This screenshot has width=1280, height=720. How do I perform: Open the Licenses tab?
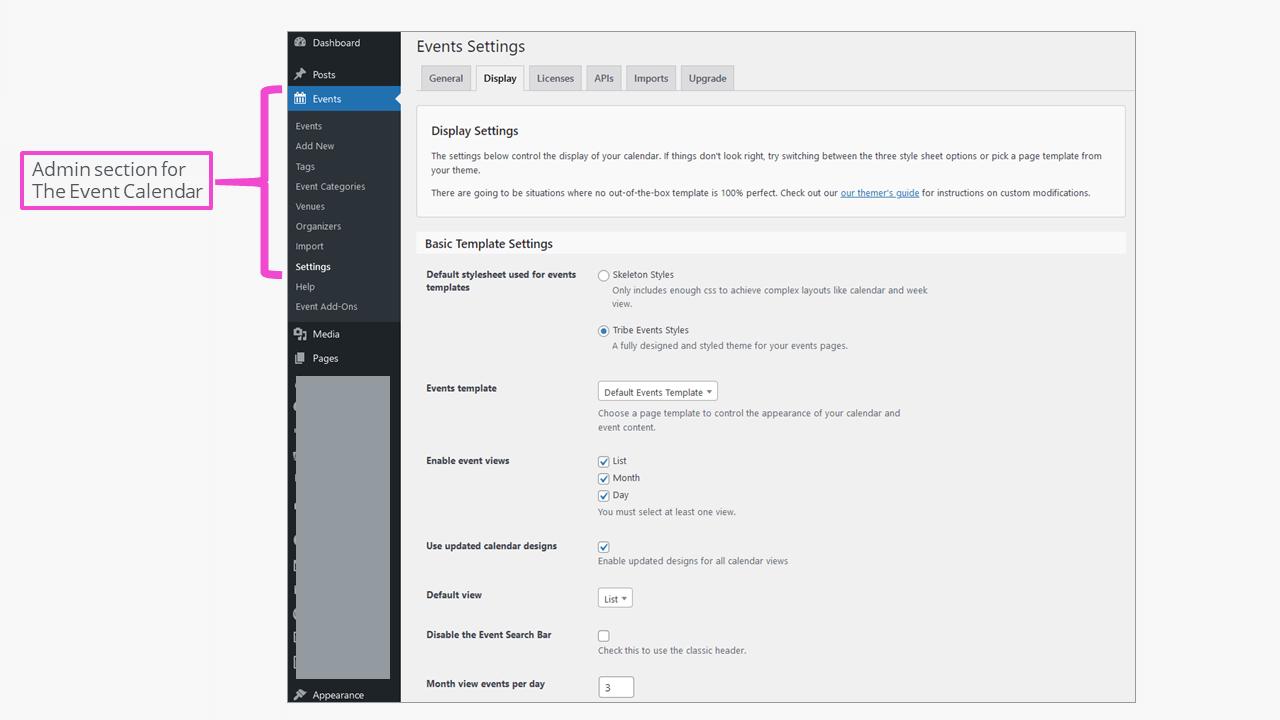coord(554,77)
